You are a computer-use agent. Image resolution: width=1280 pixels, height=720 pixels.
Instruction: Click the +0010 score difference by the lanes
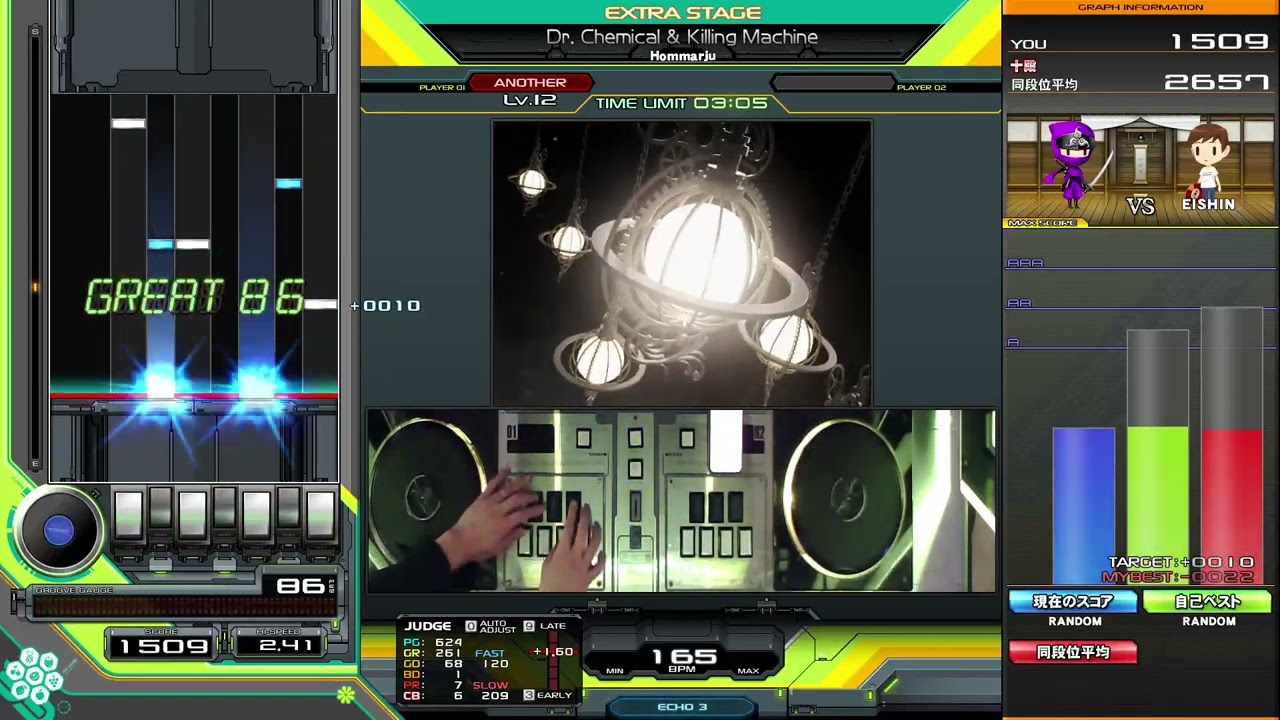pyautogui.click(x=385, y=305)
